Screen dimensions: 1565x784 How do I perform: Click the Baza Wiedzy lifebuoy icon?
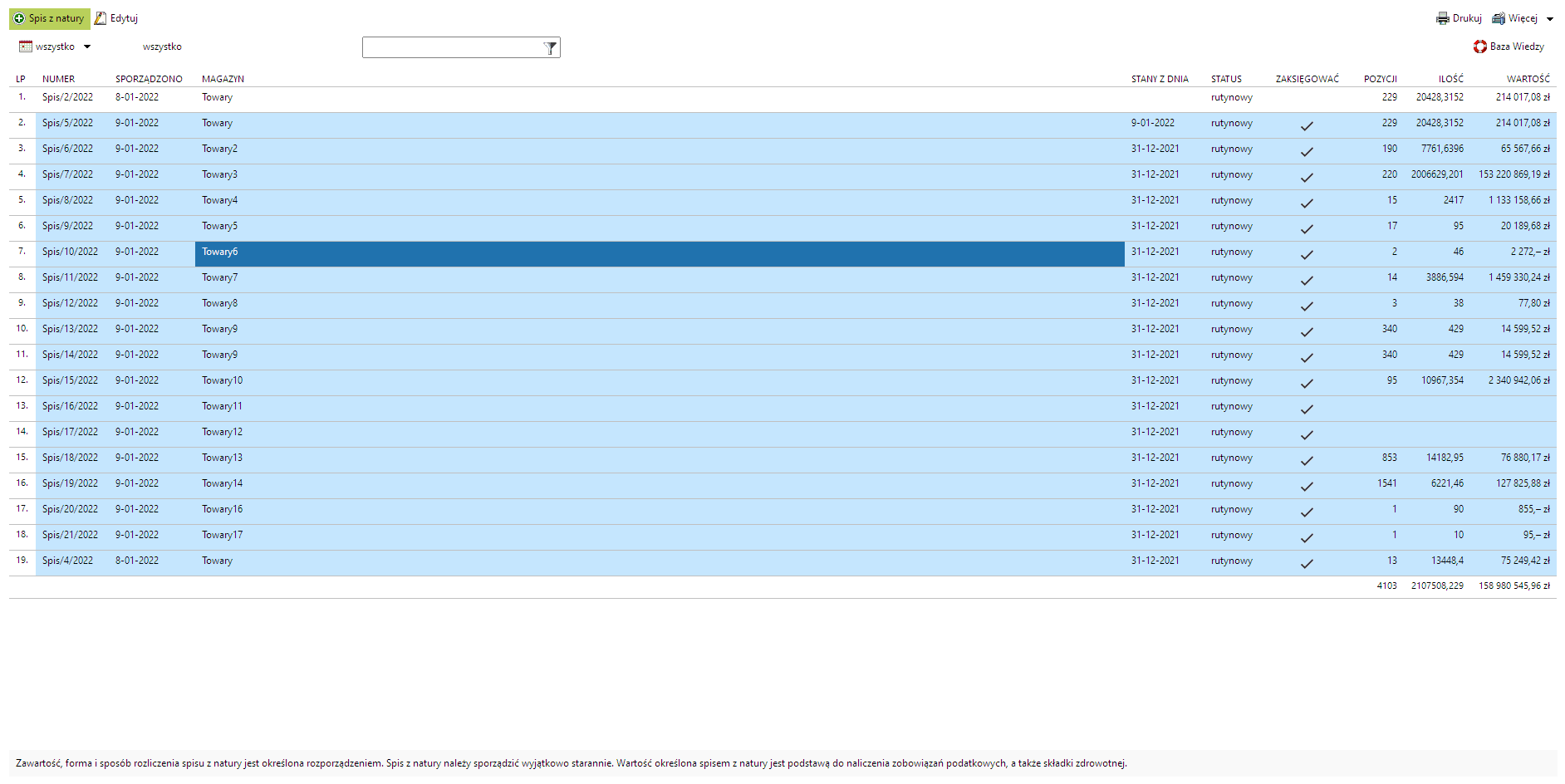[1480, 47]
